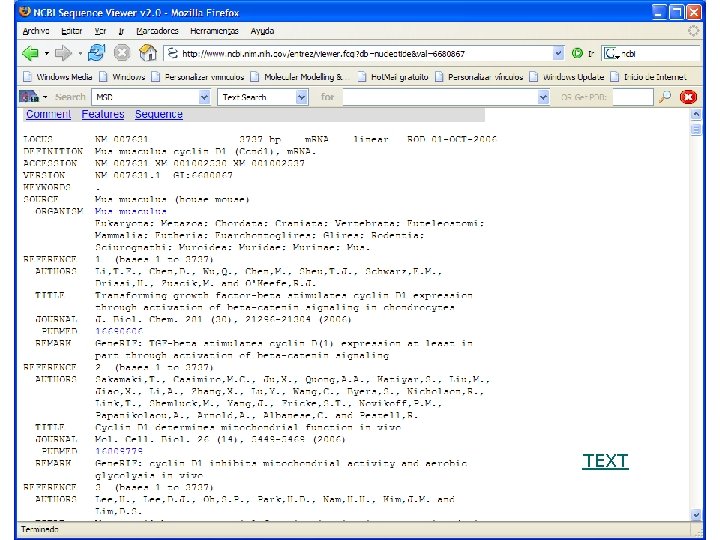
Task: Click the MSD toolbar logo icon
Action: (x=29, y=96)
